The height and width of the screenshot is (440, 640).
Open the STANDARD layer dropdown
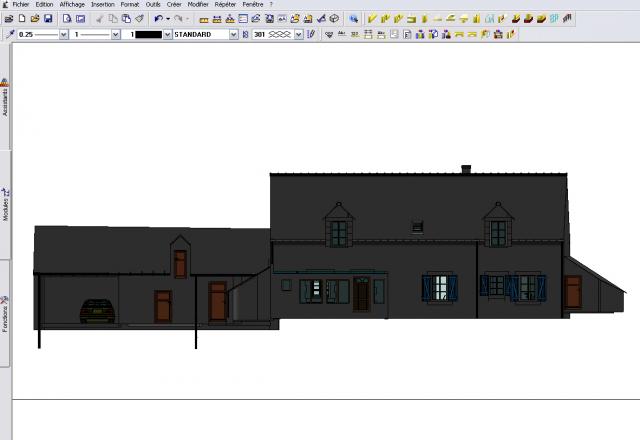point(233,35)
